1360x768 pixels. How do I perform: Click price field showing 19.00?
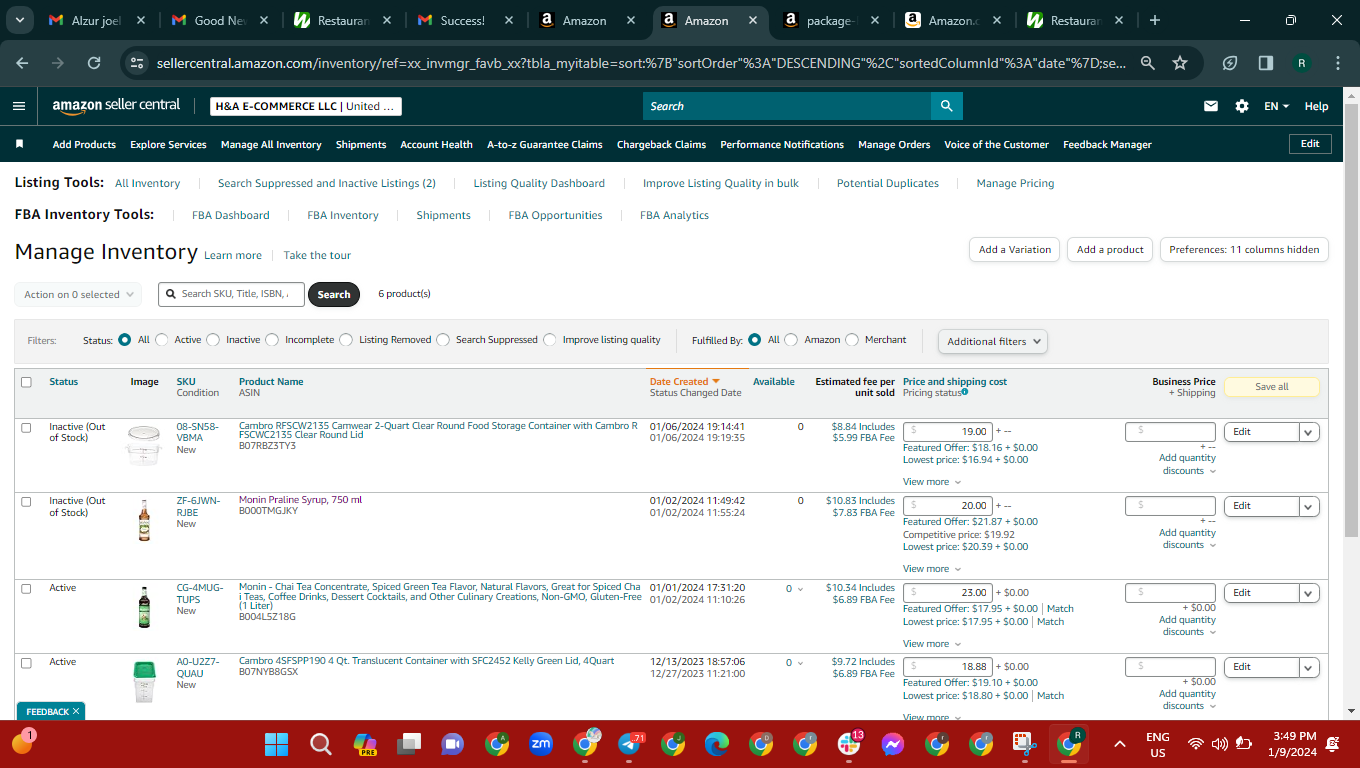click(x=947, y=432)
